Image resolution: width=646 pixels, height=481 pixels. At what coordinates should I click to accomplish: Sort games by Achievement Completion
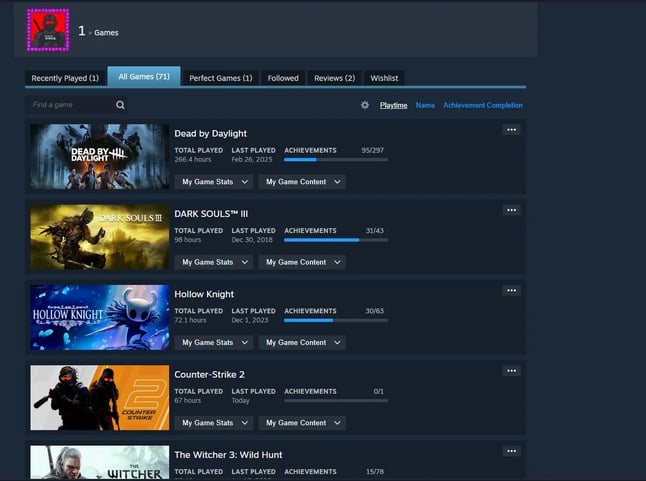[483, 105]
